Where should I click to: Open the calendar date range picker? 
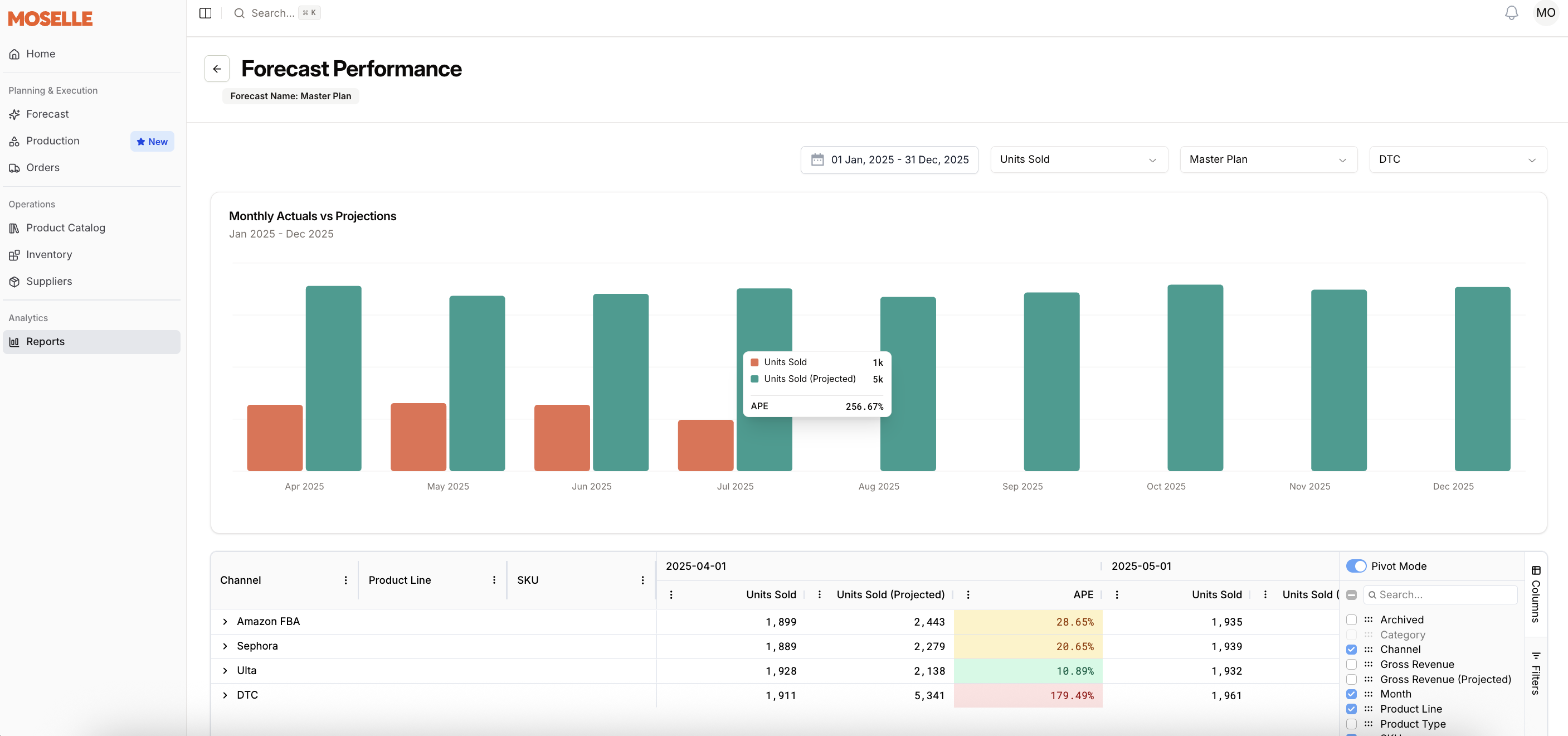tap(889, 159)
